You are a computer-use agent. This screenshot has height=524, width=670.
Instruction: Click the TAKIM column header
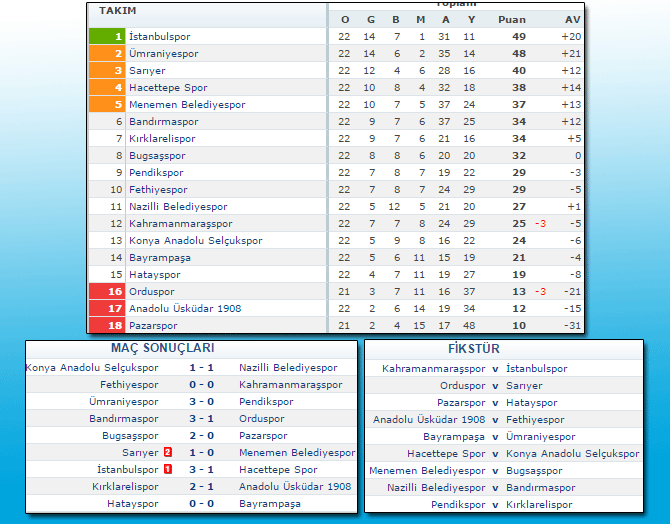pos(118,9)
